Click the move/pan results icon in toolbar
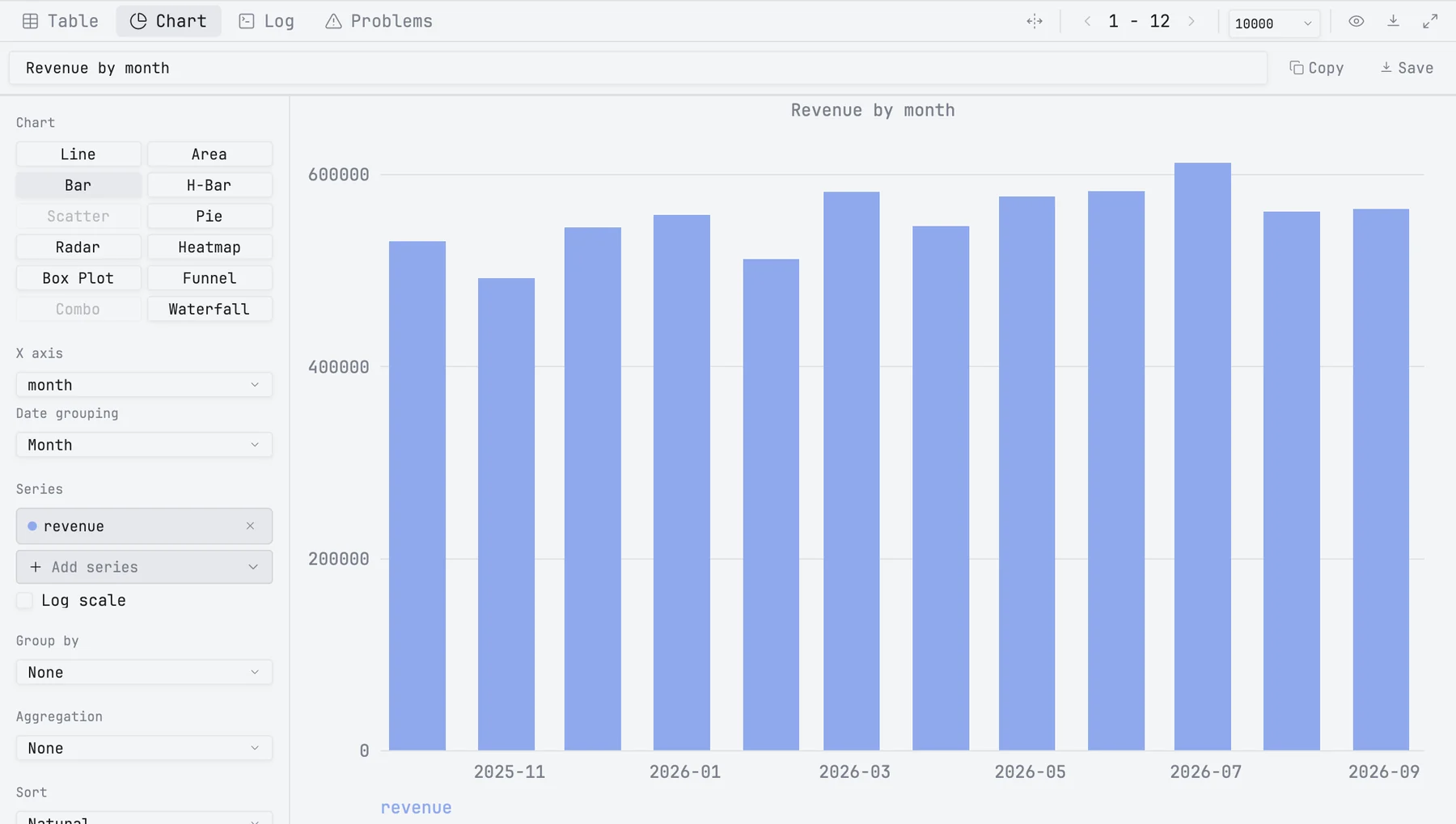The width and height of the screenshot is (1456, 824). pyautogui.click(x=1035, y=21)
